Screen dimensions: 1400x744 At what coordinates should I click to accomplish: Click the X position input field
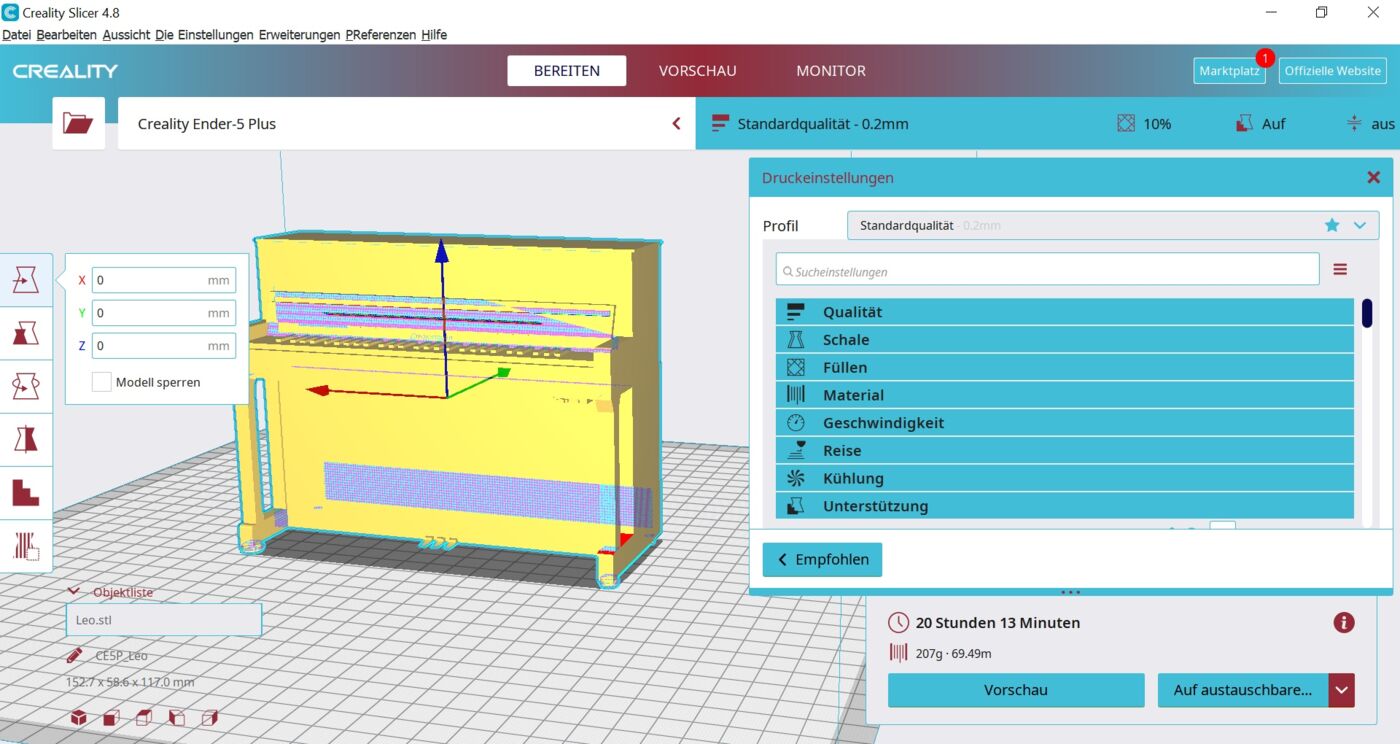click(x=164, y=280)
